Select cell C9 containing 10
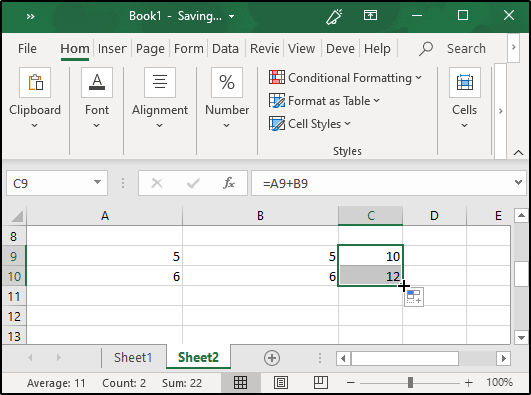 (x=370, y=256)
